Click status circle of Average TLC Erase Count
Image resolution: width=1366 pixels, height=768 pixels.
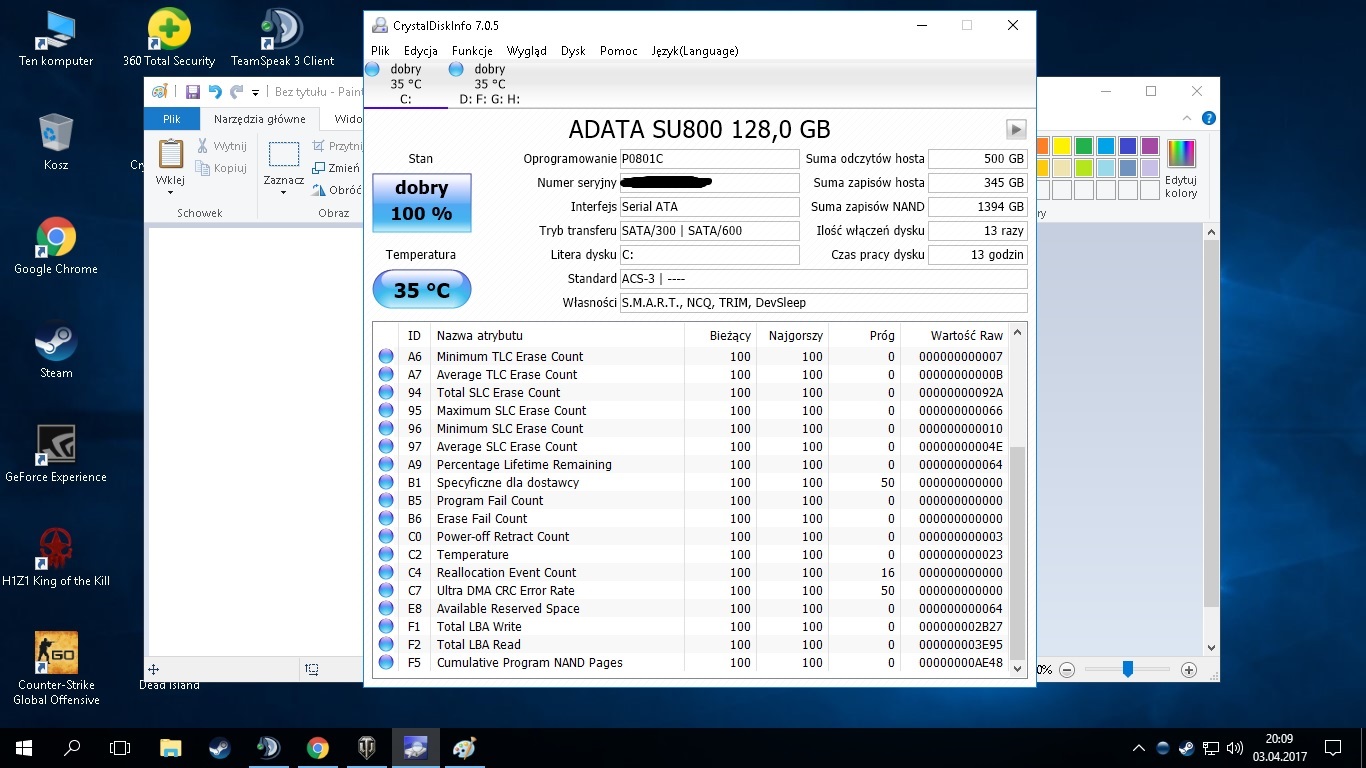(386, 375)
